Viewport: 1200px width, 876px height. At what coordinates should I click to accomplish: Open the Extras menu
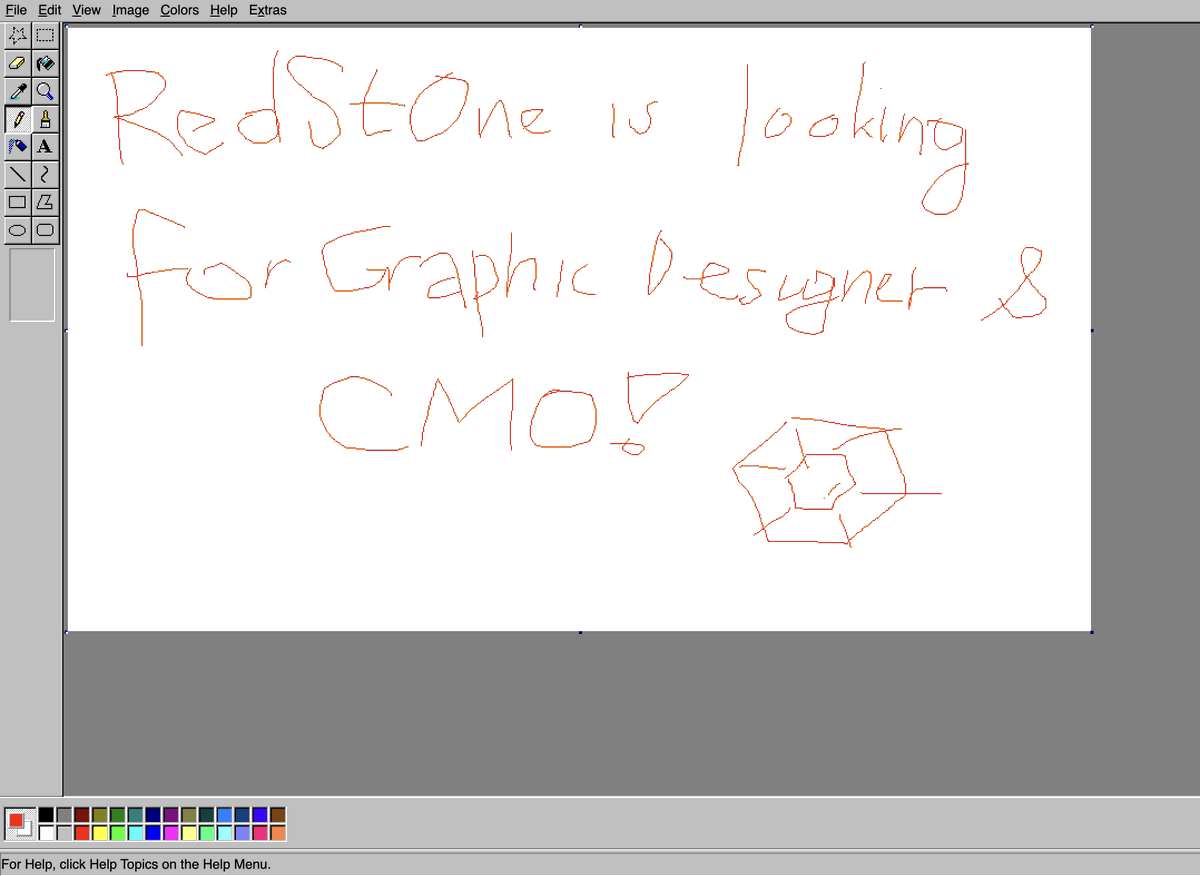pyautogui.click(x=268, y=10)
